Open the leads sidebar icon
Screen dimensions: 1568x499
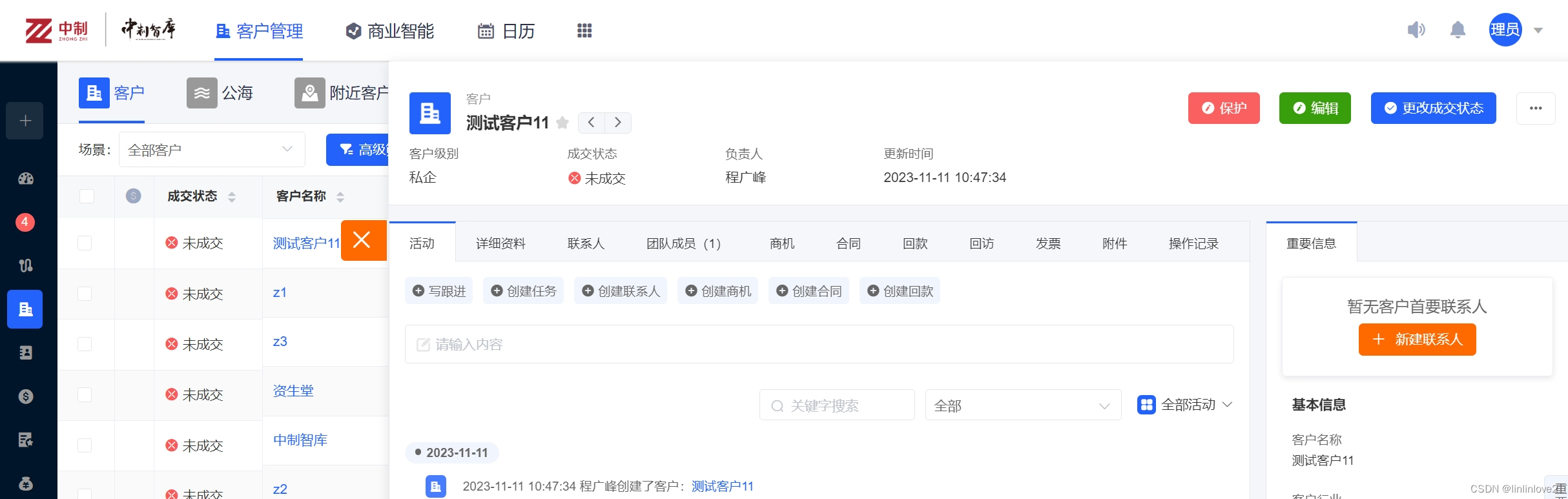26,265
